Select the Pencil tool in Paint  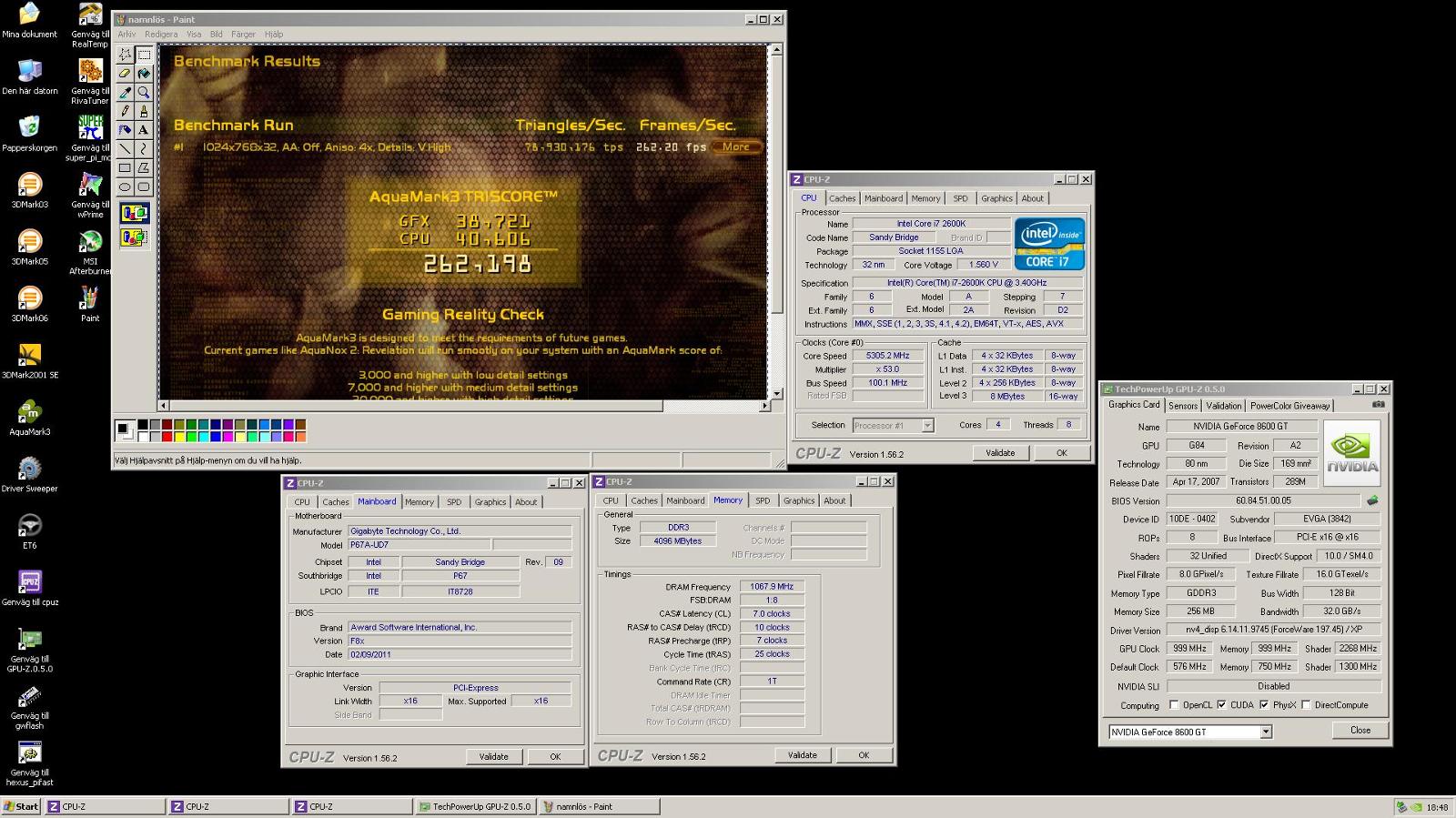(x=125, y=111)
